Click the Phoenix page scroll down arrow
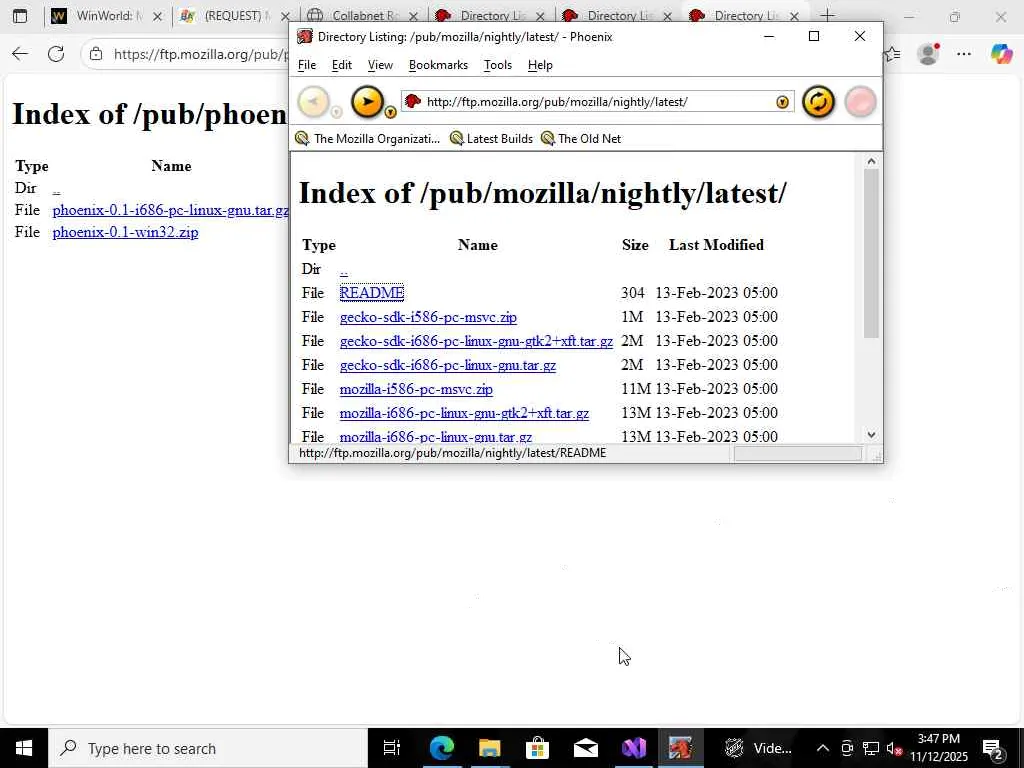The image size is (1024, 768). 871,435
